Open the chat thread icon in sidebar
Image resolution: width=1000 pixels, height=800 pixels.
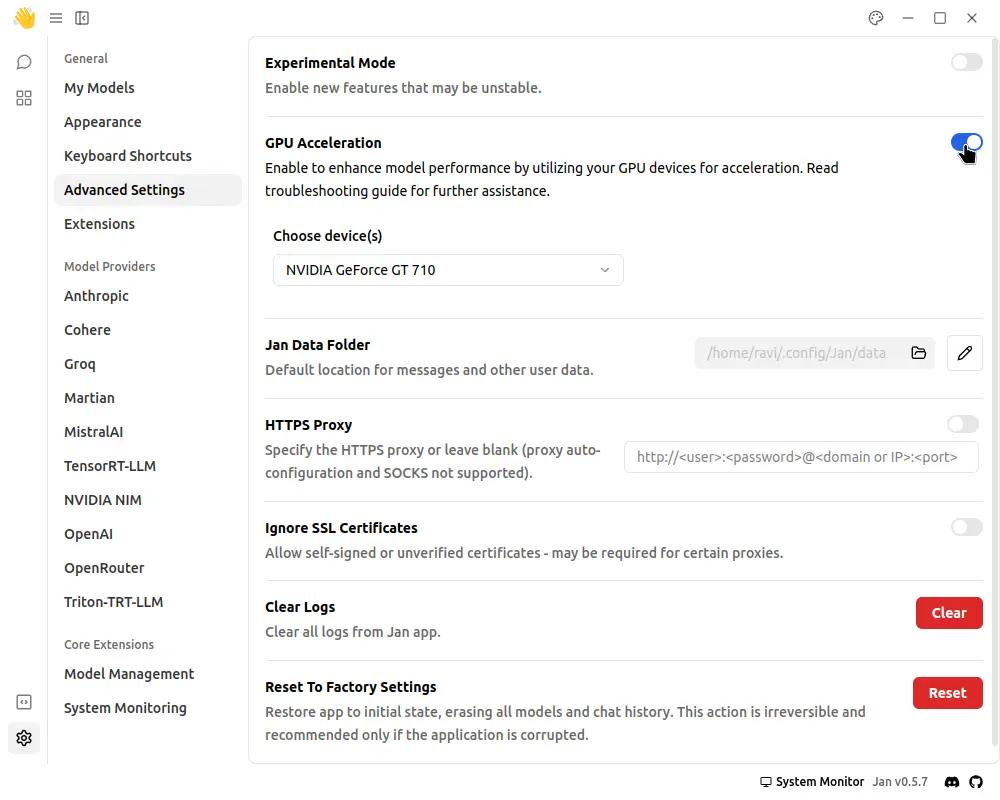tap(24, 62)
